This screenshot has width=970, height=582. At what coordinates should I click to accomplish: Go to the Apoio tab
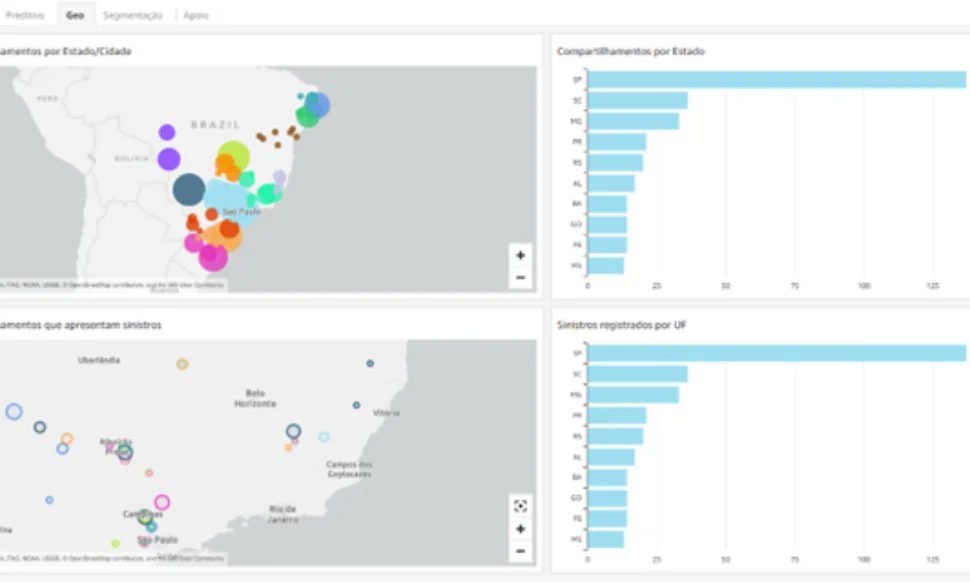[x=196, y=16]
